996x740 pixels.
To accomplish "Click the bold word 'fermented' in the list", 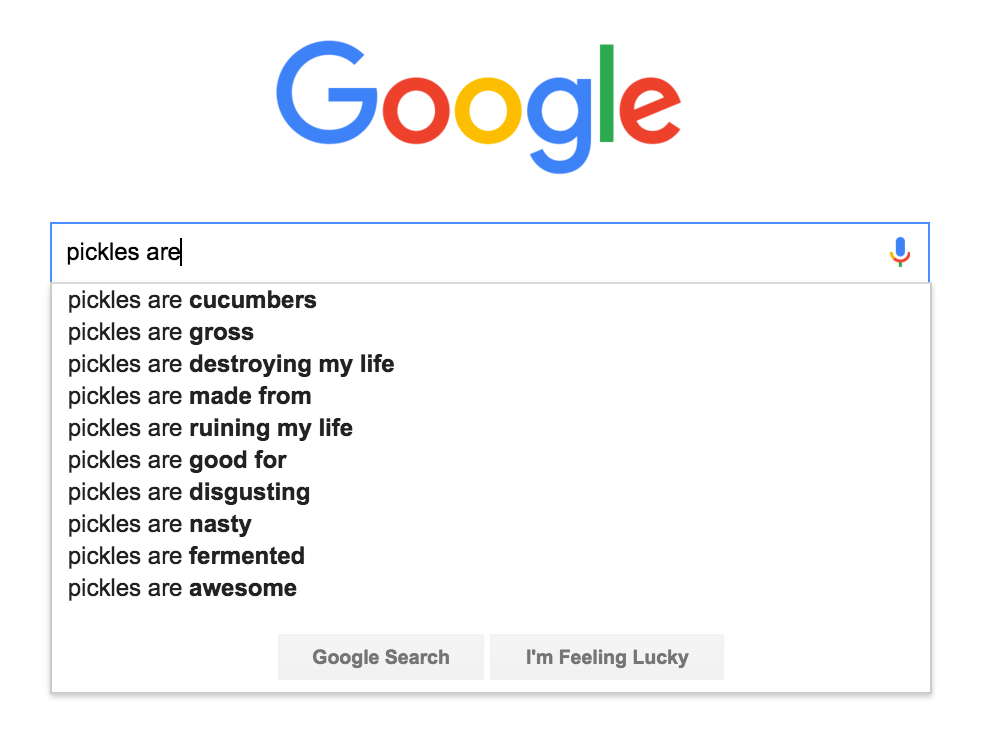I will click(x=247, y=556).
